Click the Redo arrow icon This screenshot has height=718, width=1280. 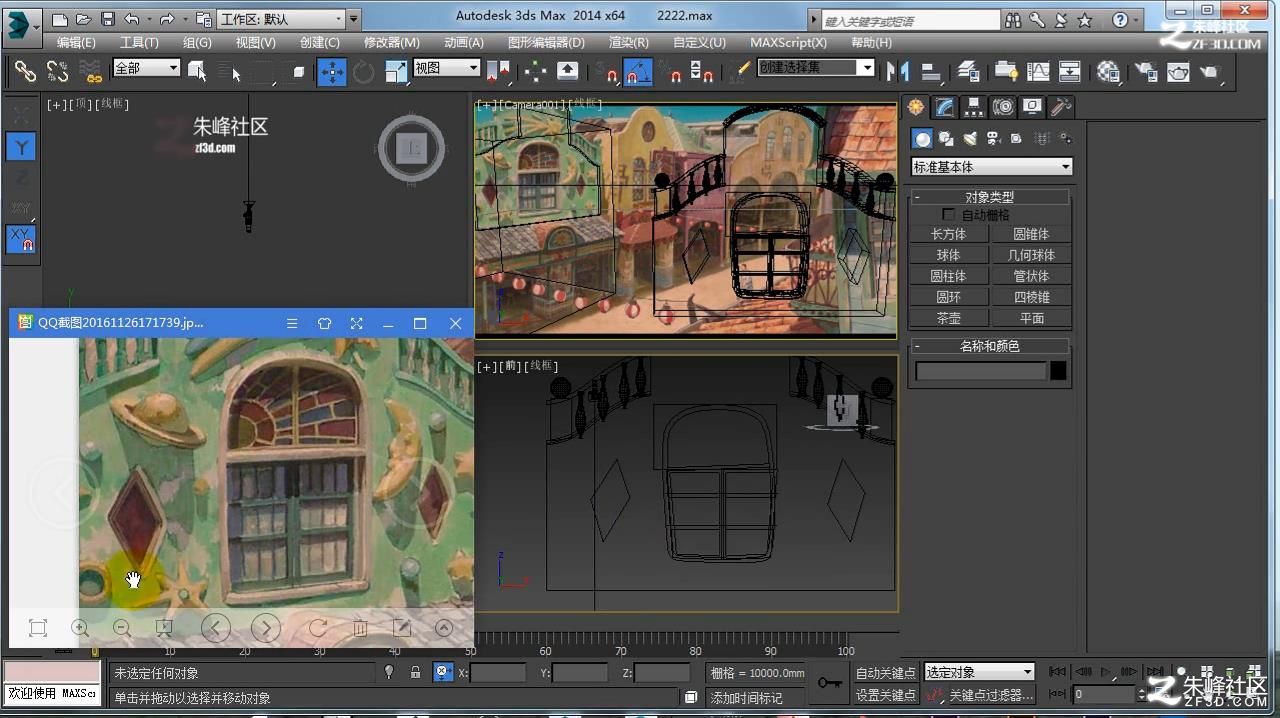(x=167, y=19)
